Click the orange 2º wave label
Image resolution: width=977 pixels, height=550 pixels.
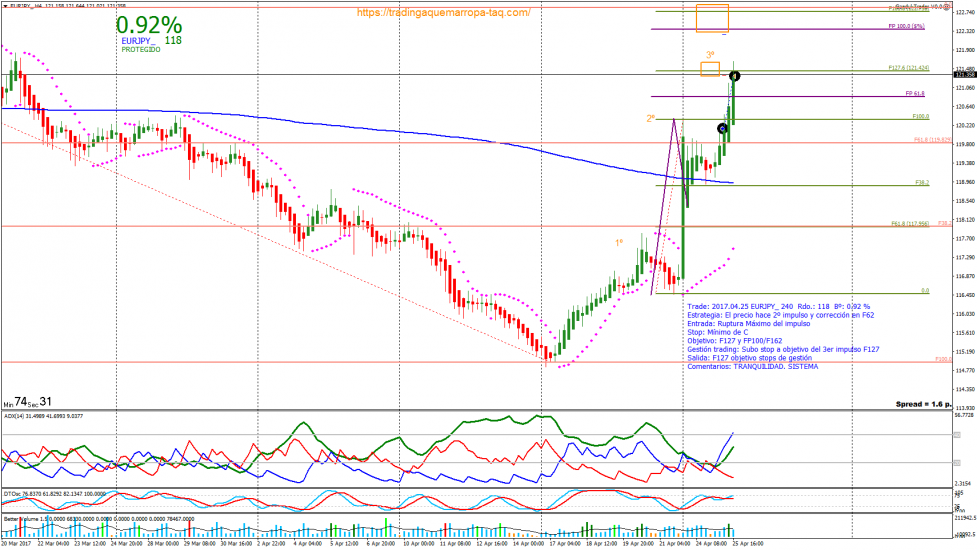click(x=650, y=118)
